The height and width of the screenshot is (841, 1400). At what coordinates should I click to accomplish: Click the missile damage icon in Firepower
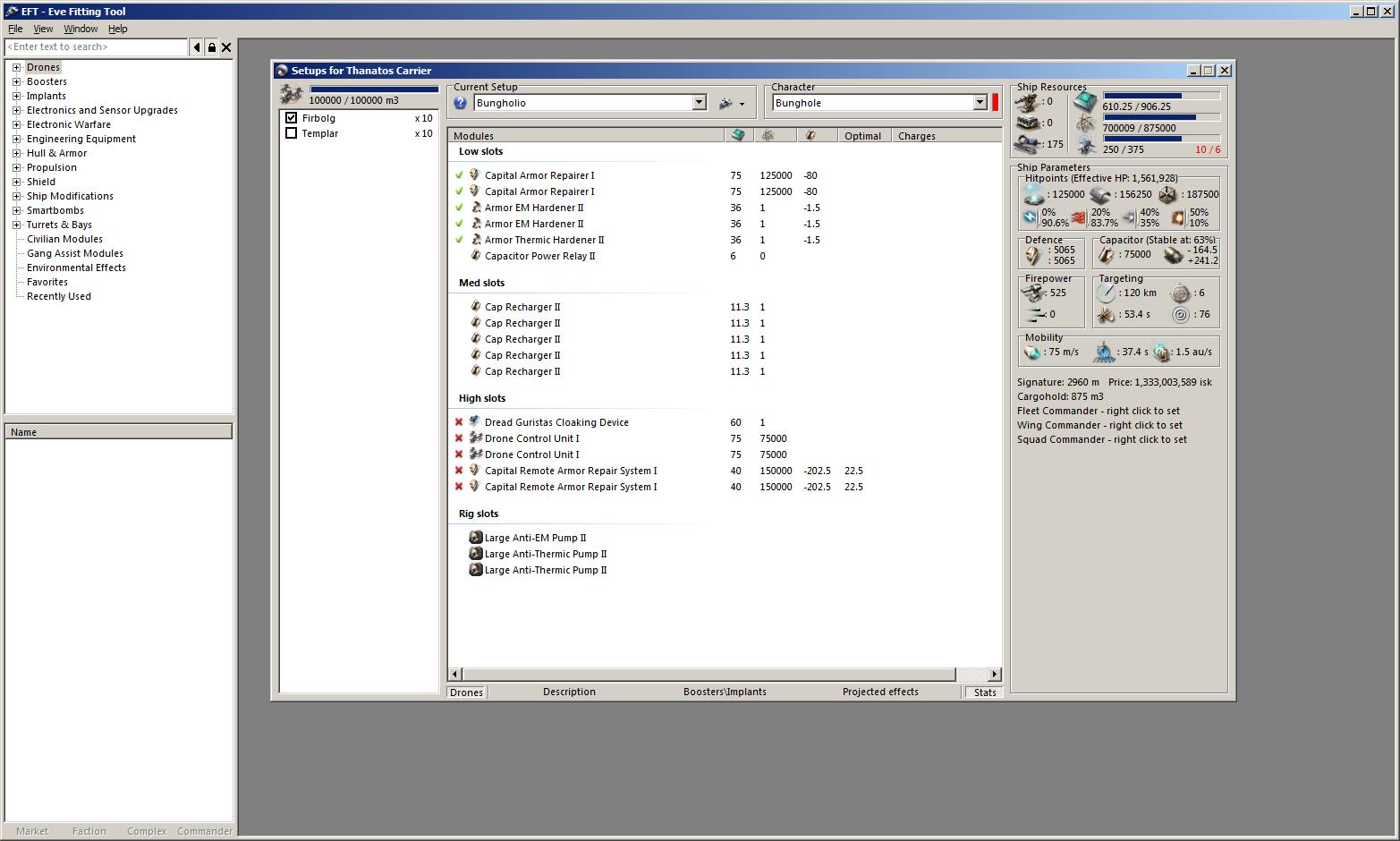pos(1033,314)
